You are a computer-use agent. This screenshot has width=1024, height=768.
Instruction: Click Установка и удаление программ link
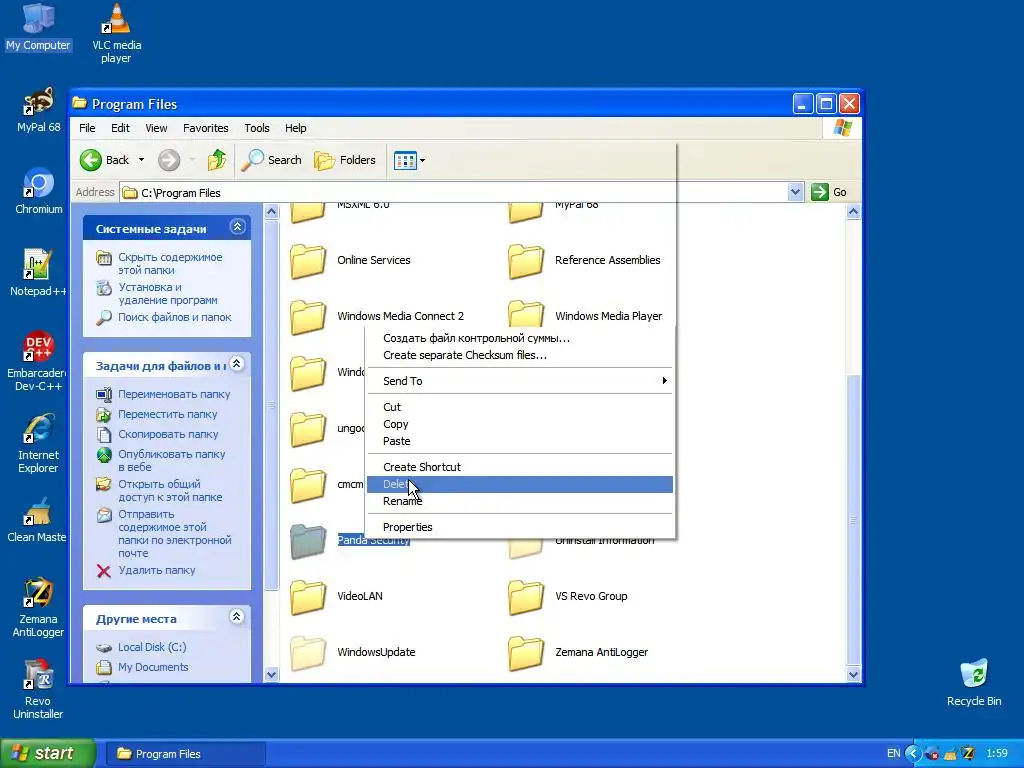pos(168,293)
